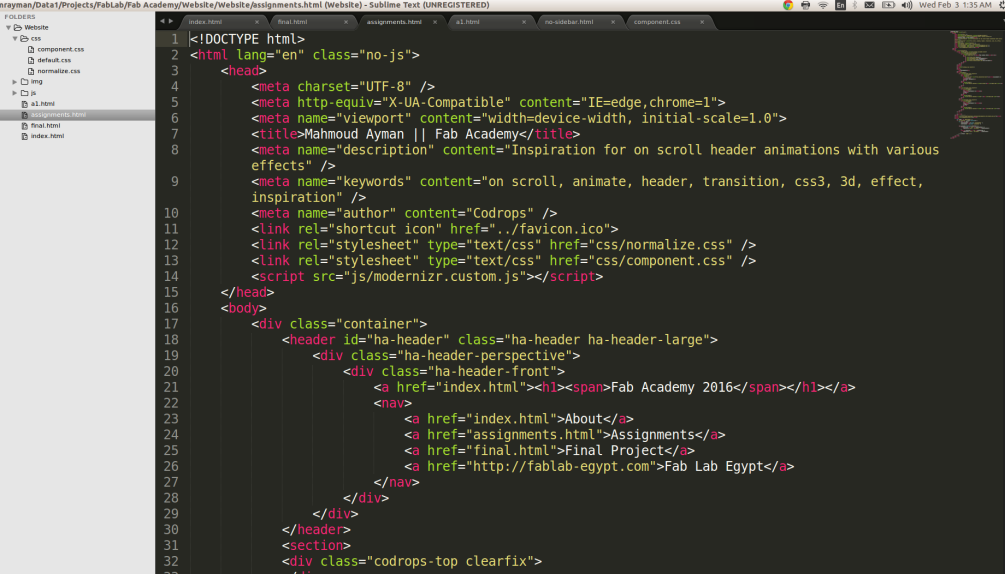Open the Bluetooth indicator
Screen dimensions: 1005x574
pyautogui.click(x=854, y=5)
